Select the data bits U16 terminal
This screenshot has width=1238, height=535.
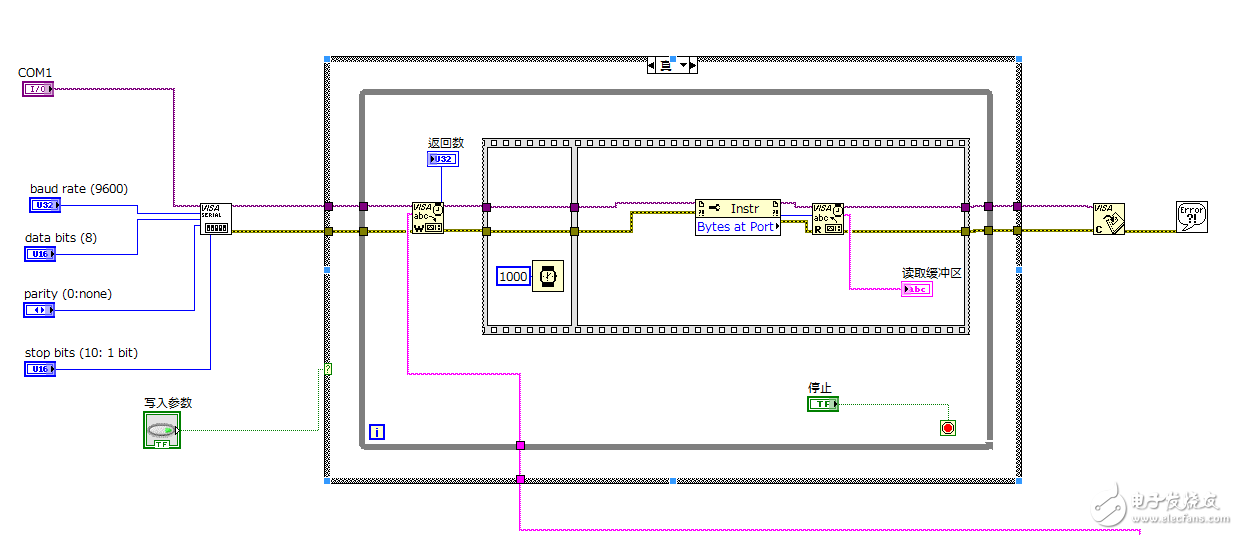39,254
